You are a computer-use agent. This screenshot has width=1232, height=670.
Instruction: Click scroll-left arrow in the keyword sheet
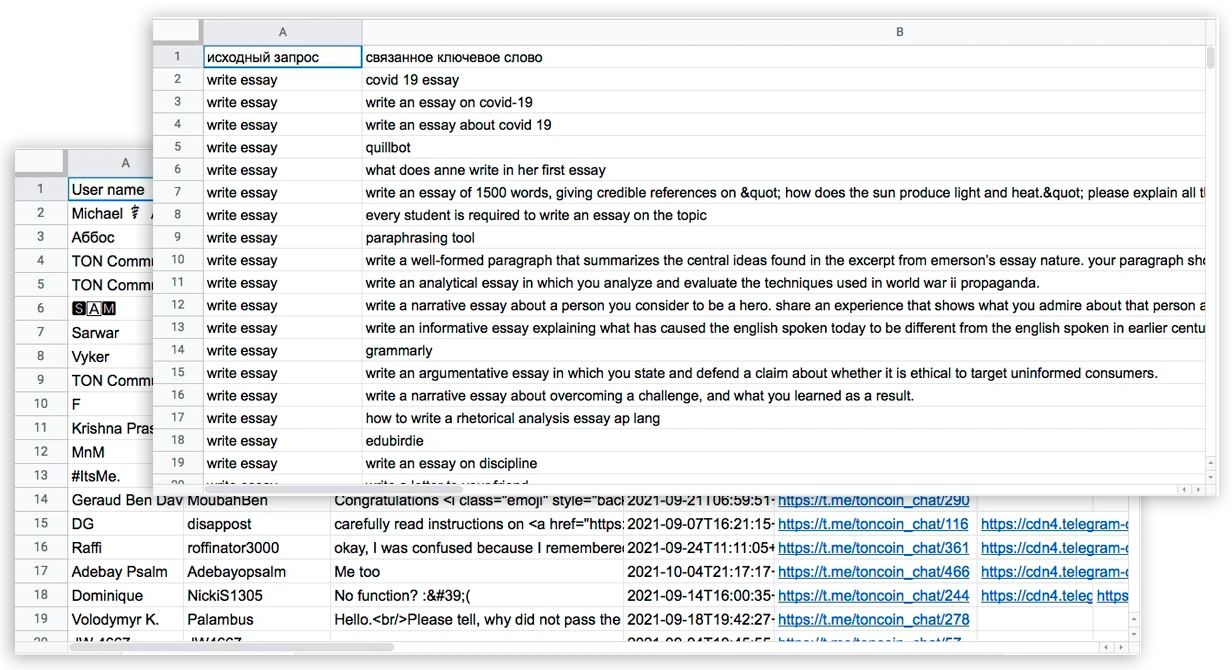(1185, 489)
